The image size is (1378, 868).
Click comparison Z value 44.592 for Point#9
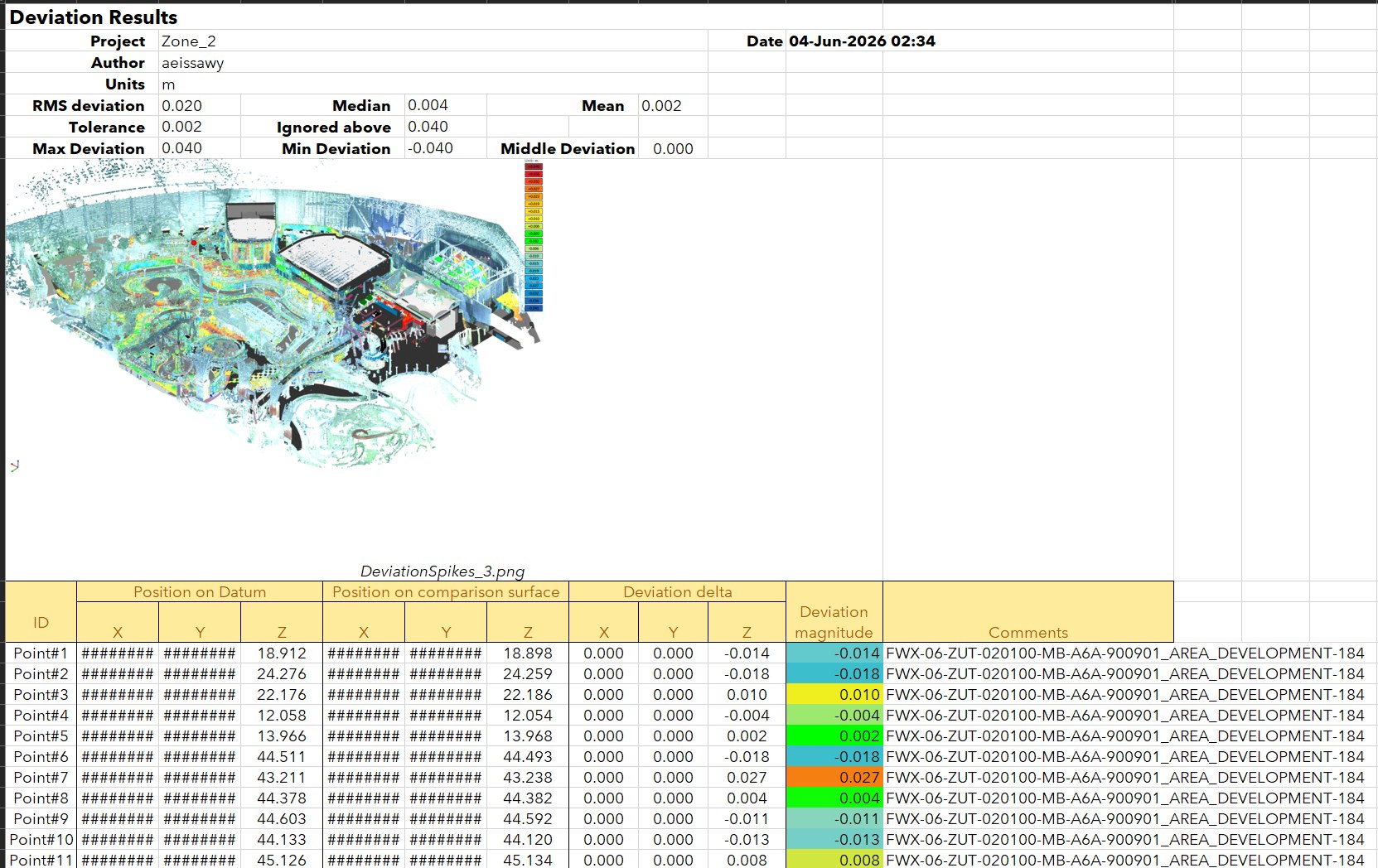point(528,819)
